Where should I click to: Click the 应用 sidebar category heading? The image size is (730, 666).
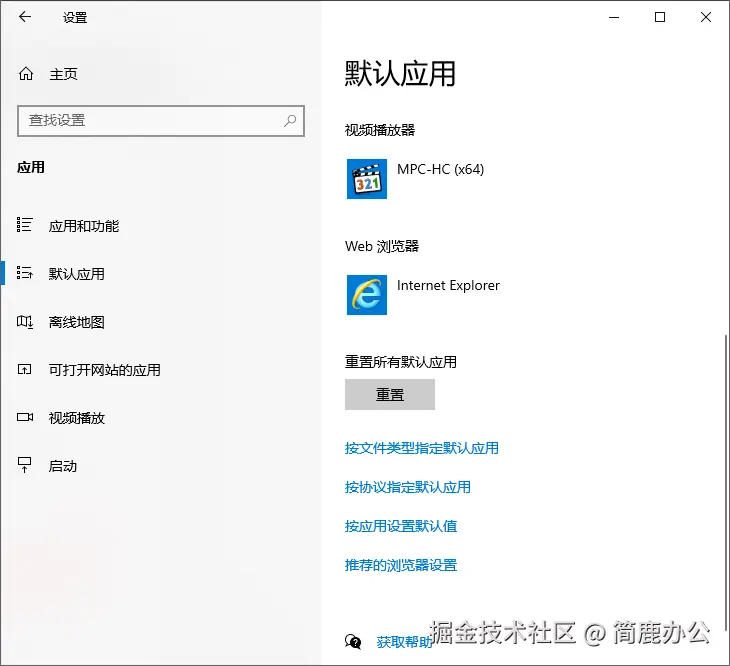31,167
